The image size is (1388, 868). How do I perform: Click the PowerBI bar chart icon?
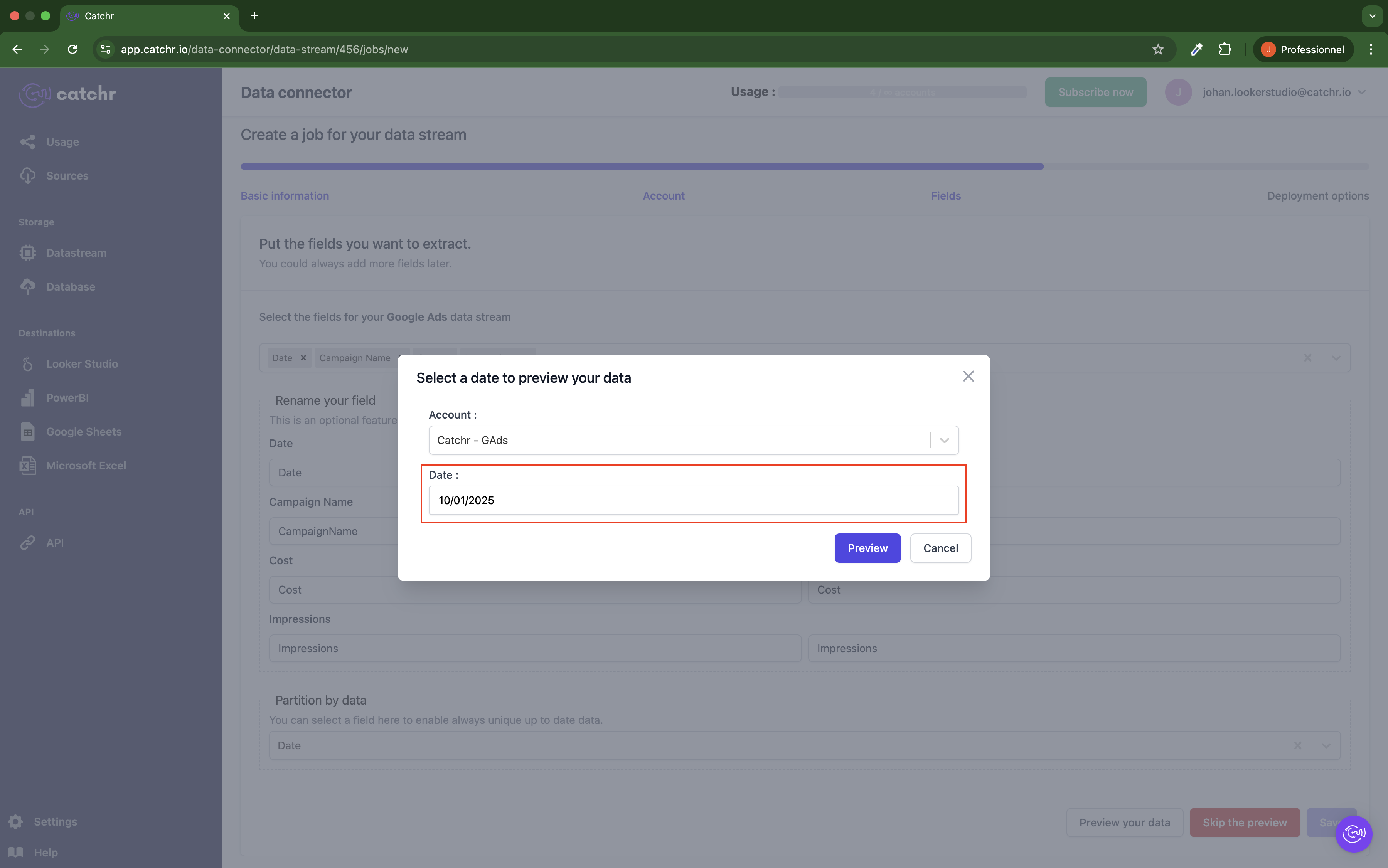[x=27, y=398]
